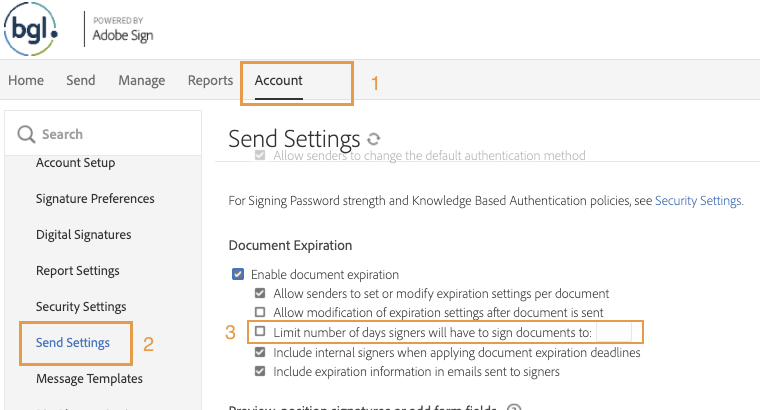
Task: Follow the Security Settings link
Action: pyautogui.click(x=698, y=201)
